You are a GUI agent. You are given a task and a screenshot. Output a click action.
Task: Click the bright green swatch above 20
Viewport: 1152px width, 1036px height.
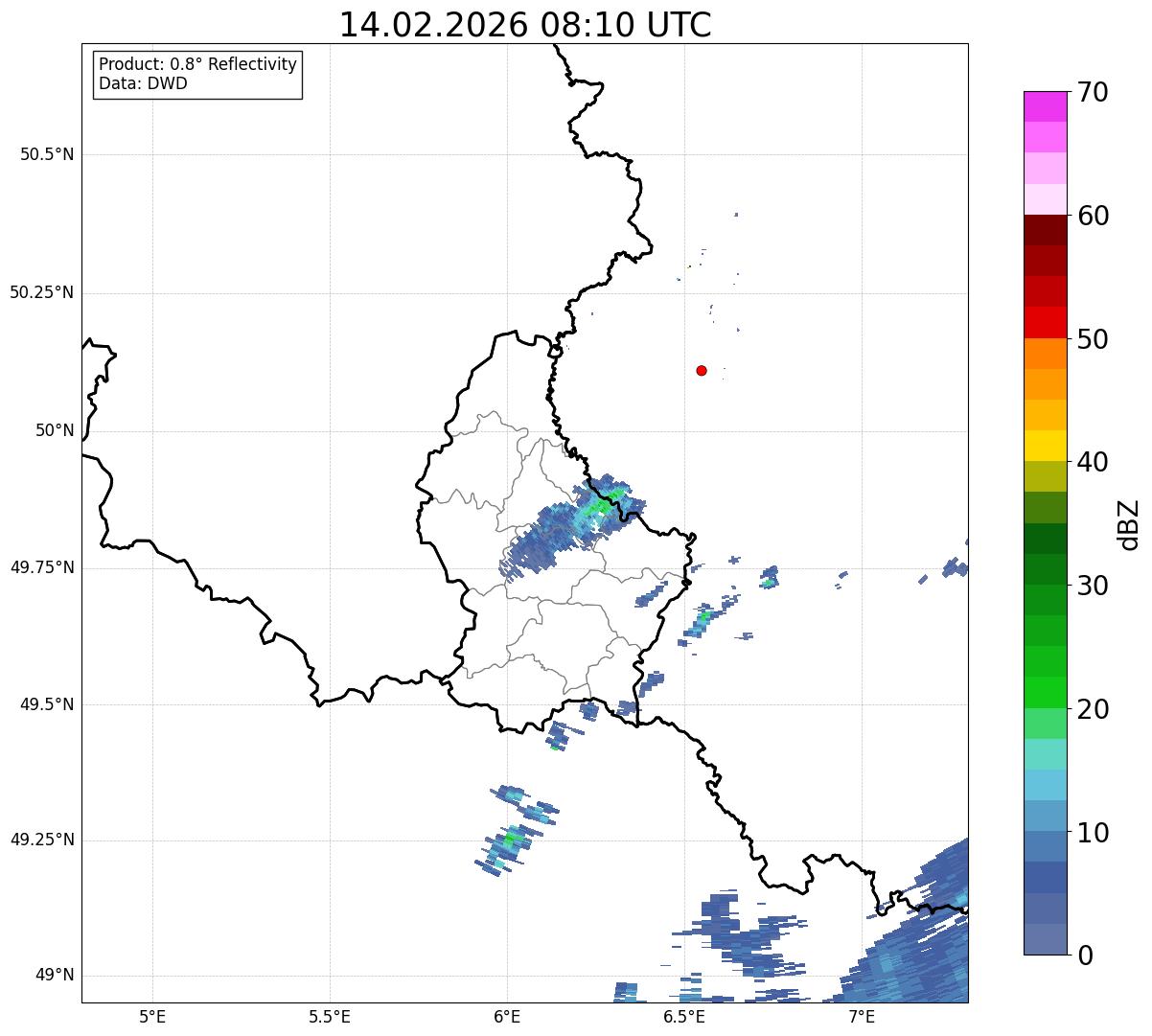coord(1045,693)
